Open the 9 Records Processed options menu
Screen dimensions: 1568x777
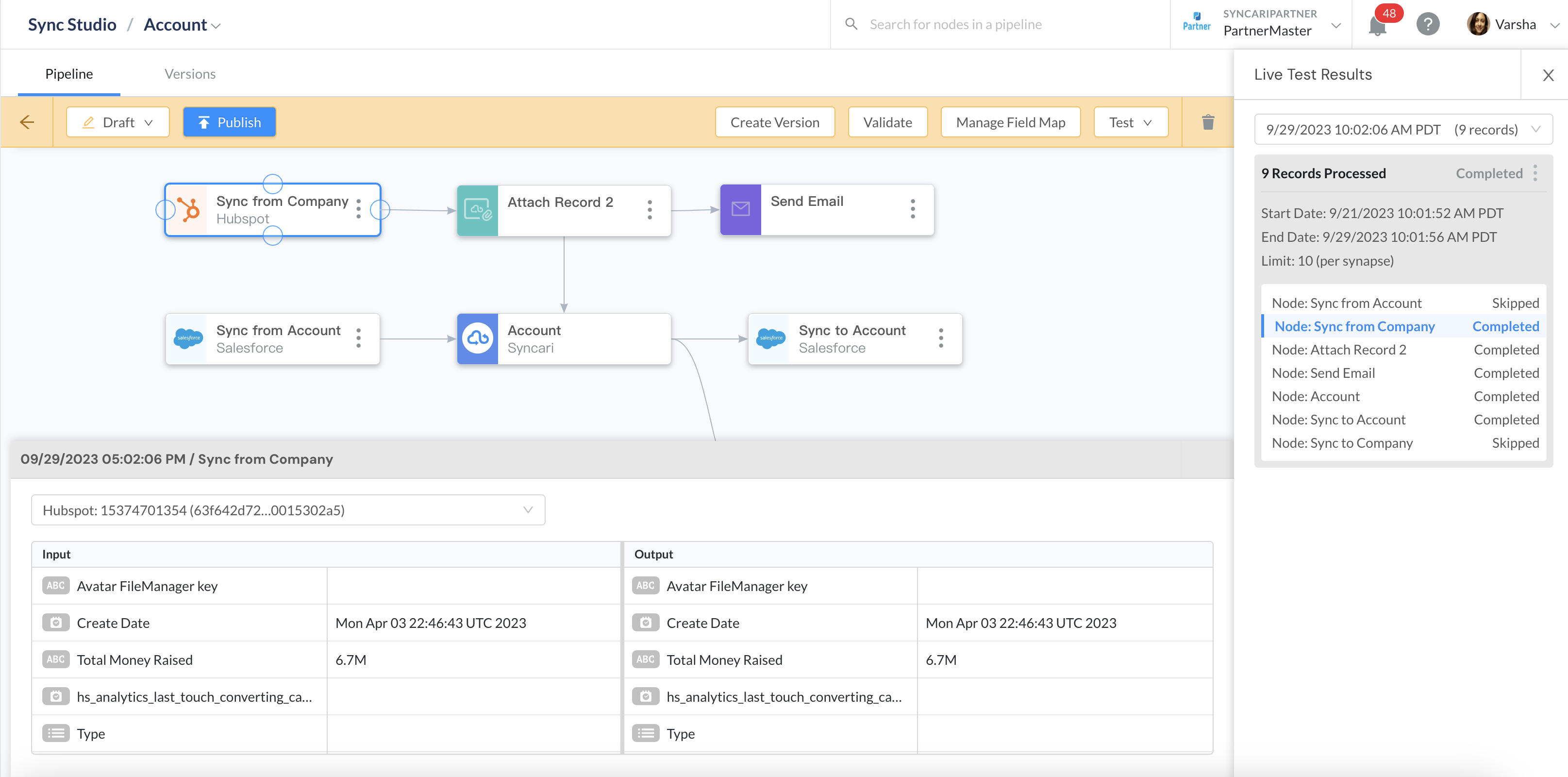1535,173
